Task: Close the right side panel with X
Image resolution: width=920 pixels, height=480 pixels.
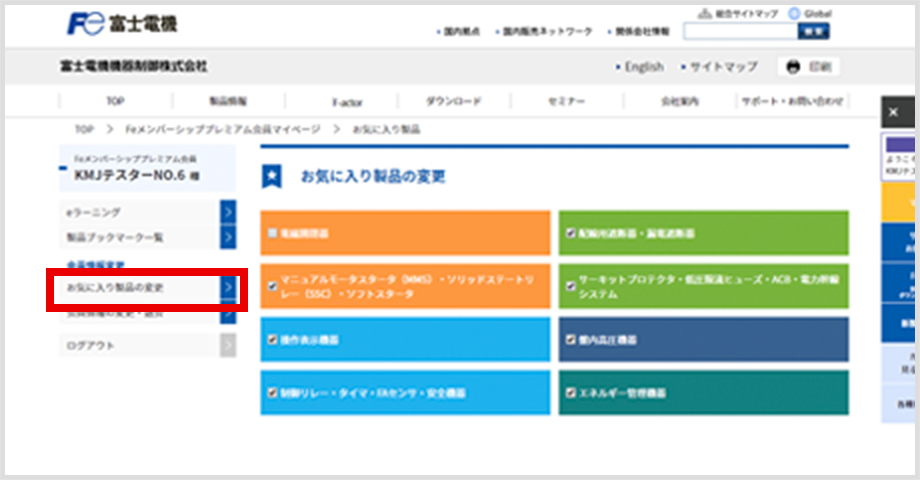Action: pos(893,112)
